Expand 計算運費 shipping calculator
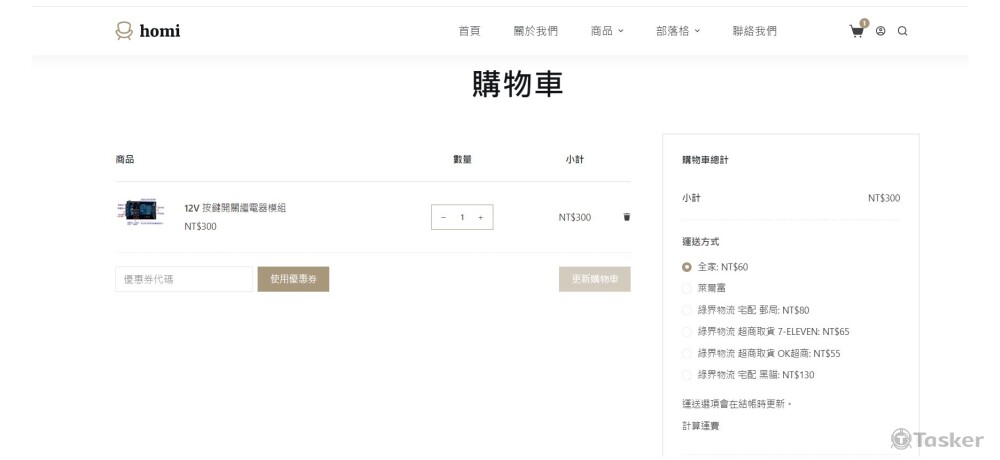 point(700,426)
